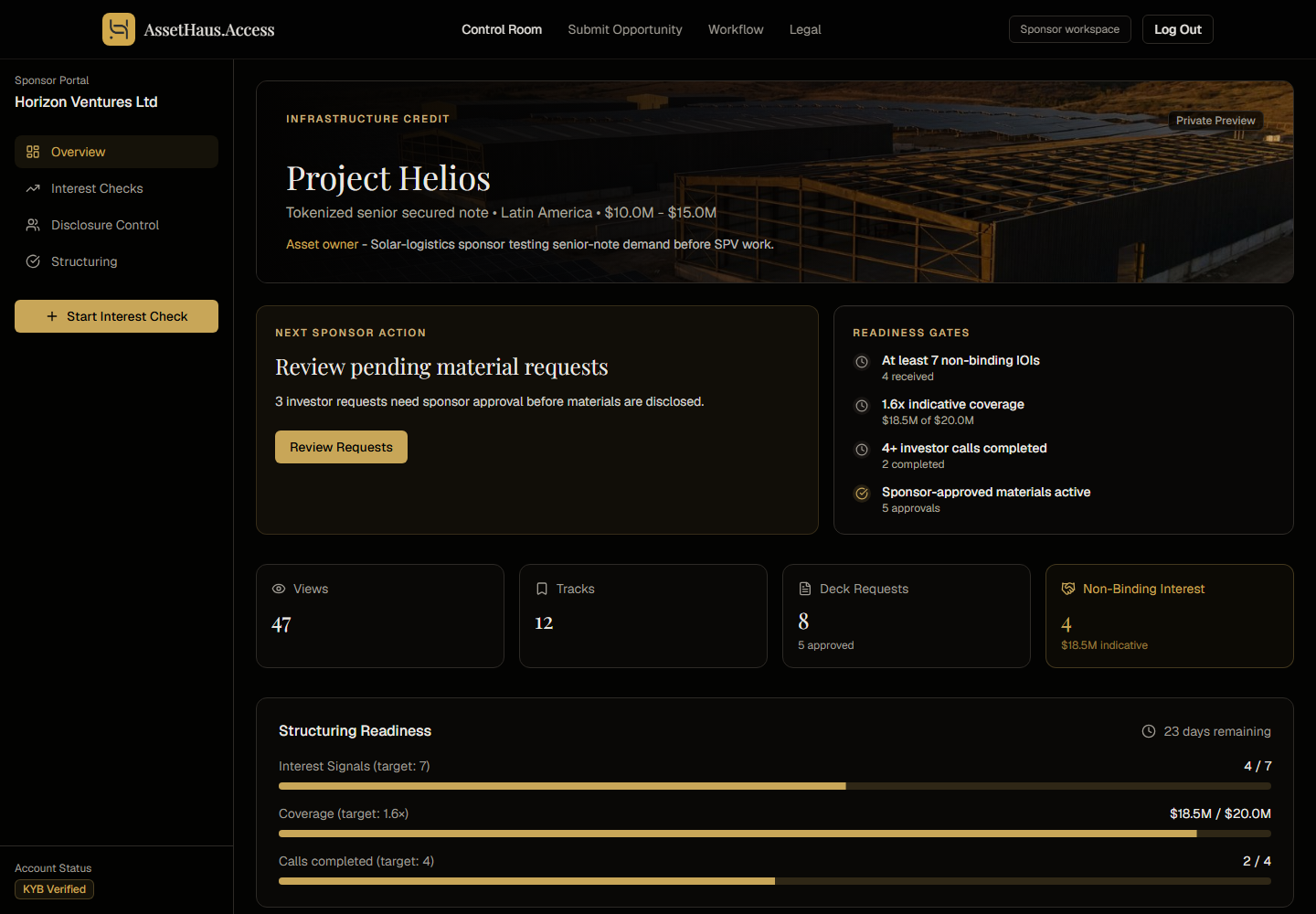This screenshot has height=914, width=1316.
Task: Click the Views card value 47
Action: point(281,625)
